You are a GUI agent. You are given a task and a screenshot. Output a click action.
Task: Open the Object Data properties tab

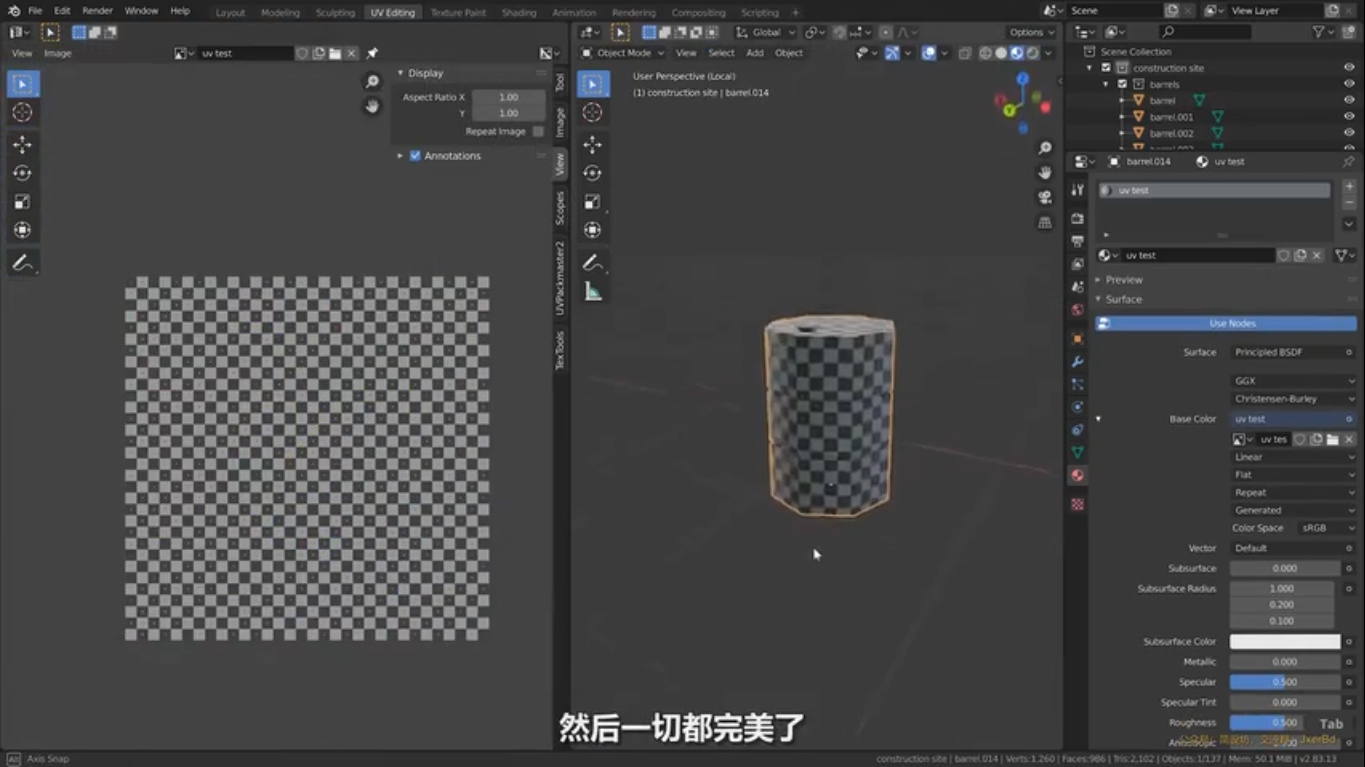pos(1077,452)
